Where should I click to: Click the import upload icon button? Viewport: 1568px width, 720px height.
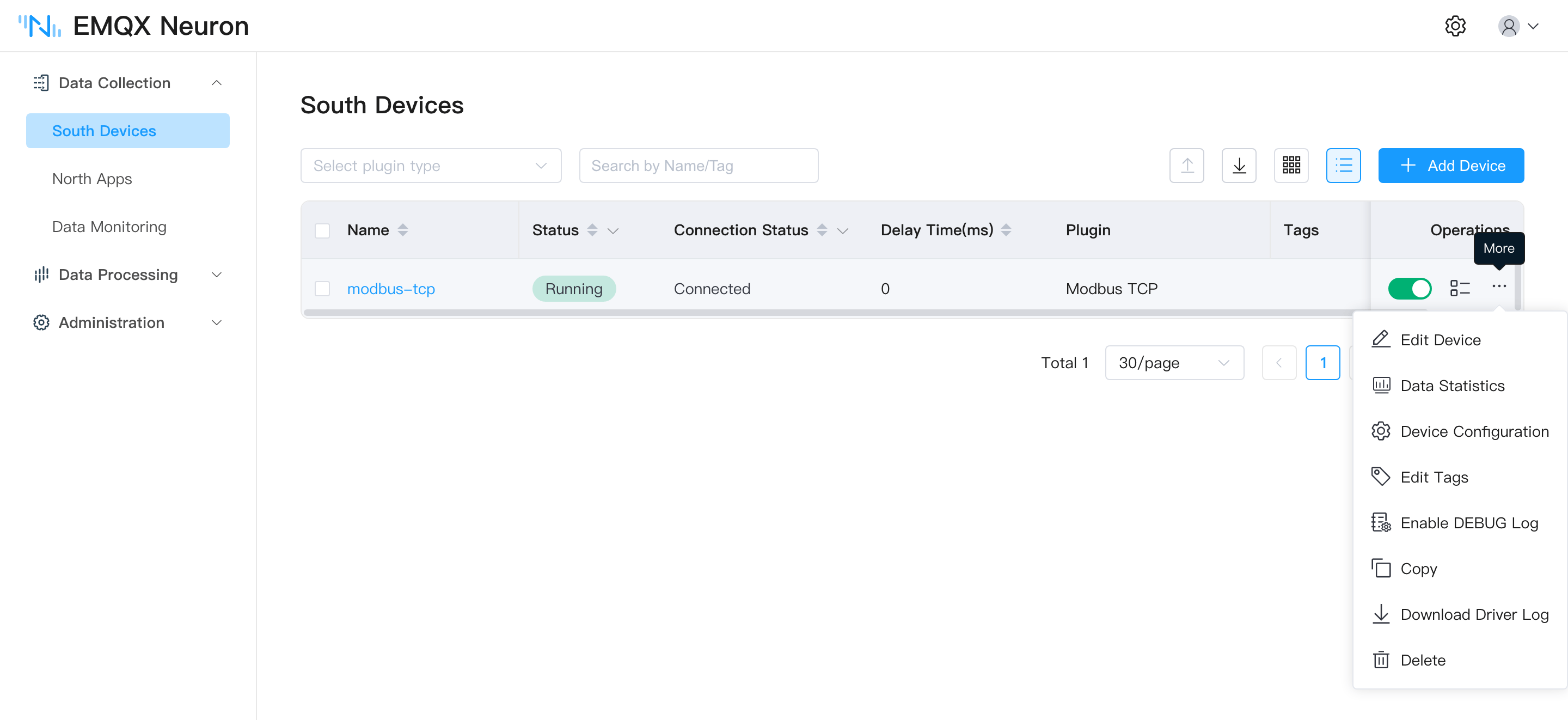[x=1186, y=165]
